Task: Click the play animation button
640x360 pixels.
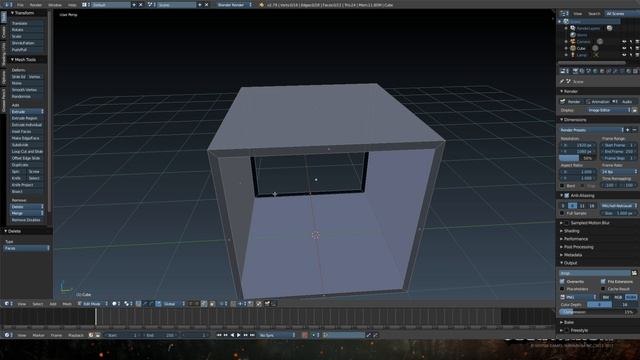Action: tap(239, 335)
